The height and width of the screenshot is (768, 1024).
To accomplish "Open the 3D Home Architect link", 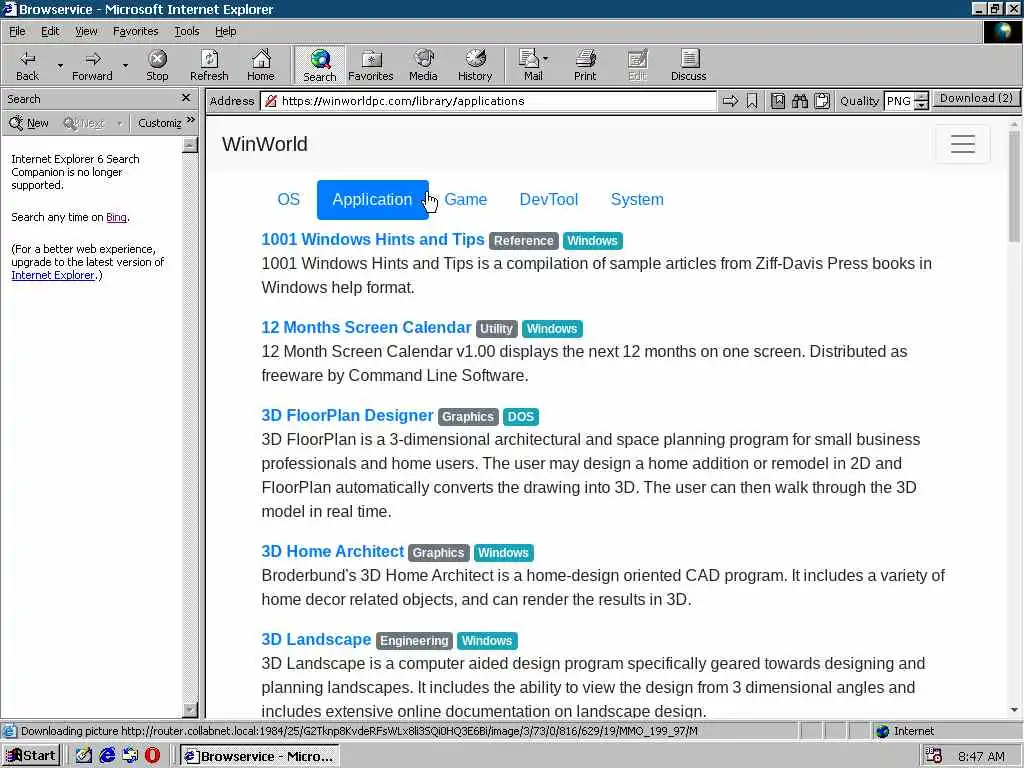I will tap(332, 551).
